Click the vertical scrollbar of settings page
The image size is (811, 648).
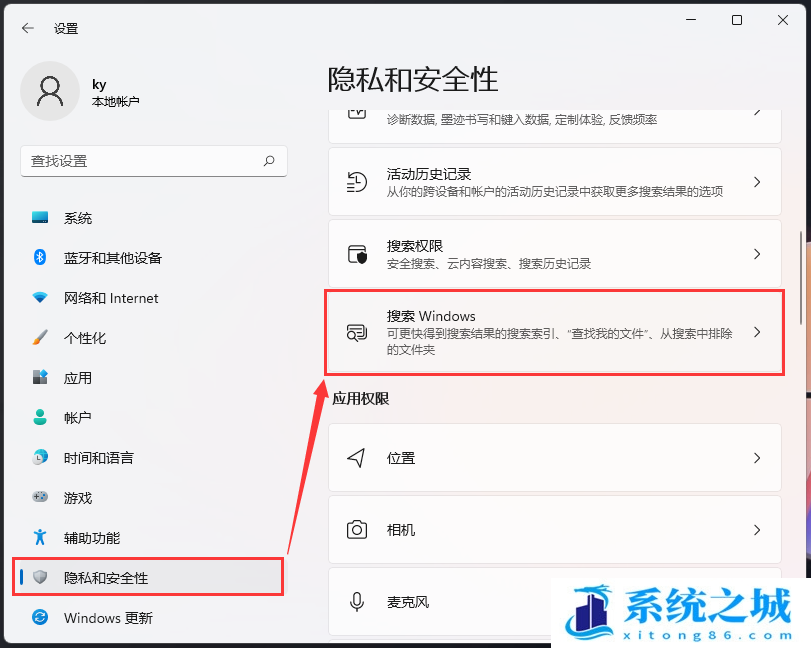pyautogui.click(x=801, y=278)
